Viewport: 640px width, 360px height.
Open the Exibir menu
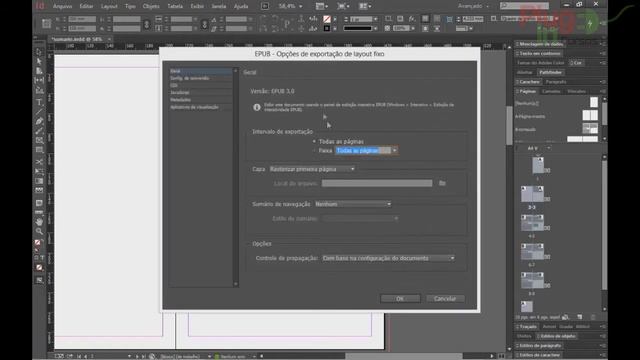click(197, 7)
